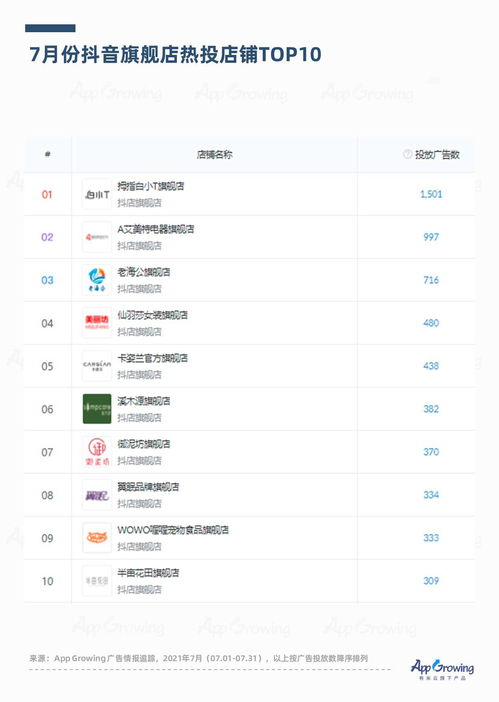
Task: Click the 997 ad count number
Action: pos(431,237)
